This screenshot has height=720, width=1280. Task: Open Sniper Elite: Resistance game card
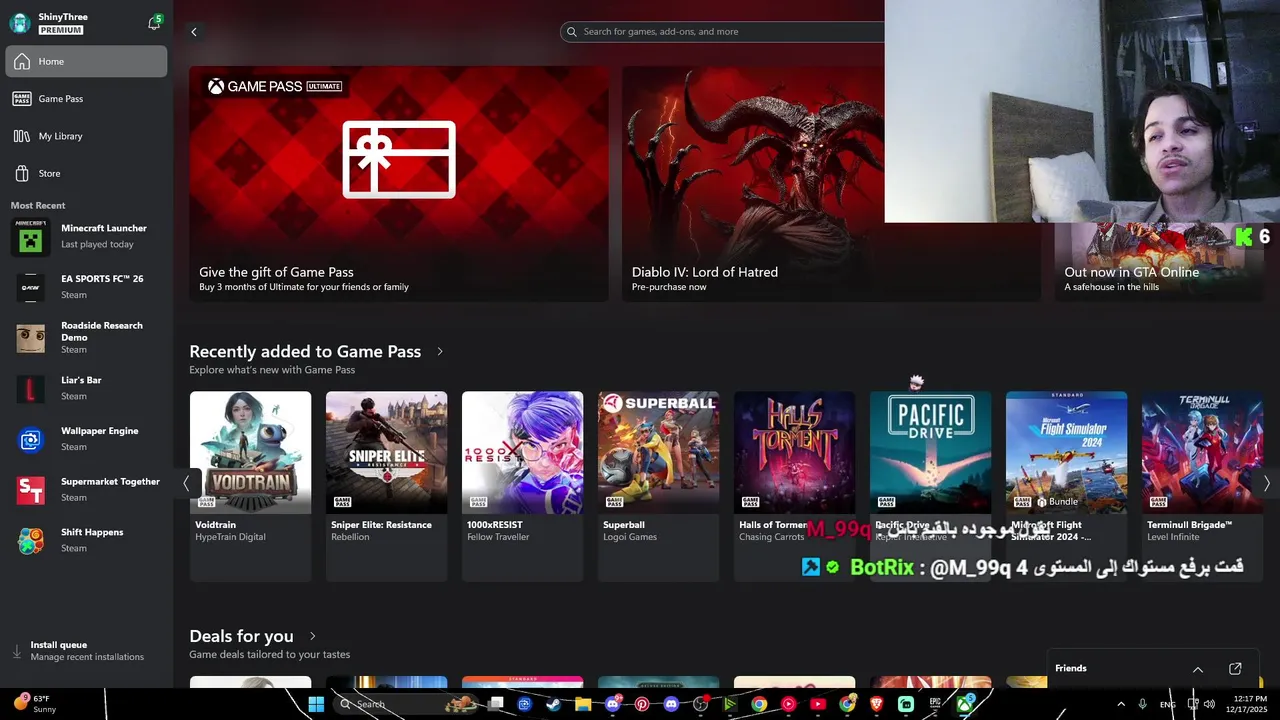pyautogui.click(x=386, y=486)
